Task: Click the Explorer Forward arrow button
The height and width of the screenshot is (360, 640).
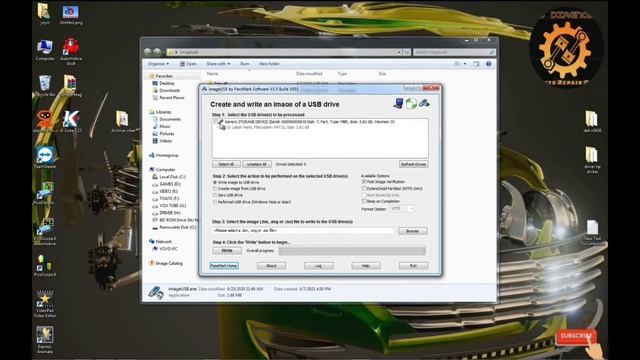Action: coord(157,52)
